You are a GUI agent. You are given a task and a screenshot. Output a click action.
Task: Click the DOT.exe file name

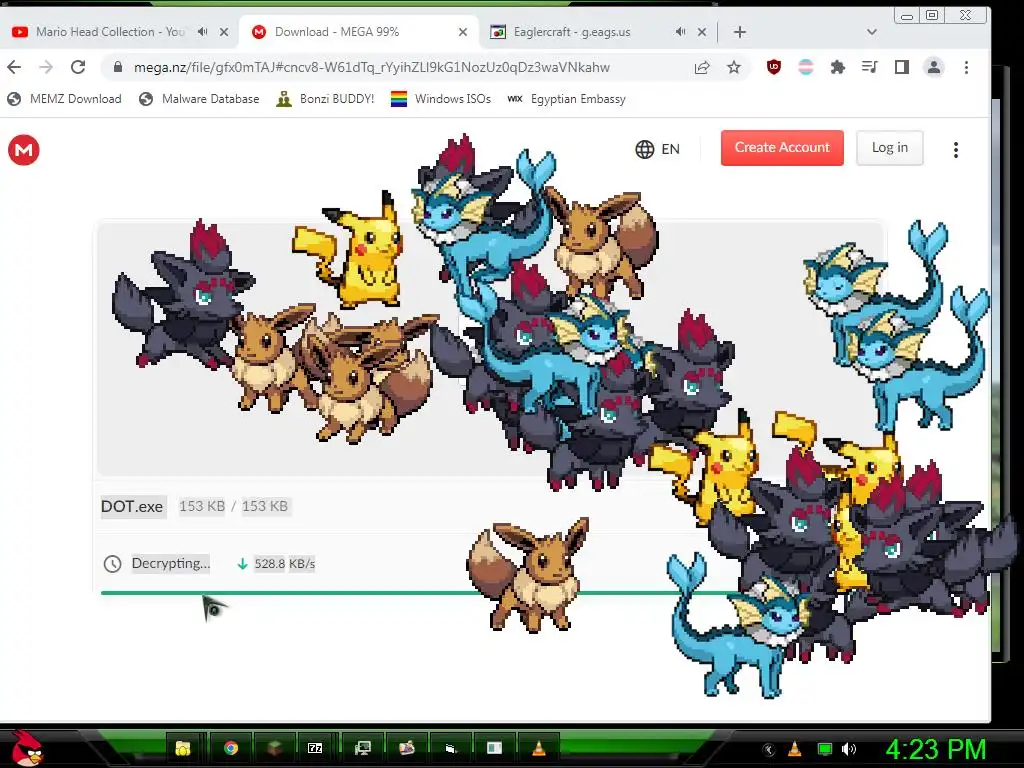(x=132, y=506)
